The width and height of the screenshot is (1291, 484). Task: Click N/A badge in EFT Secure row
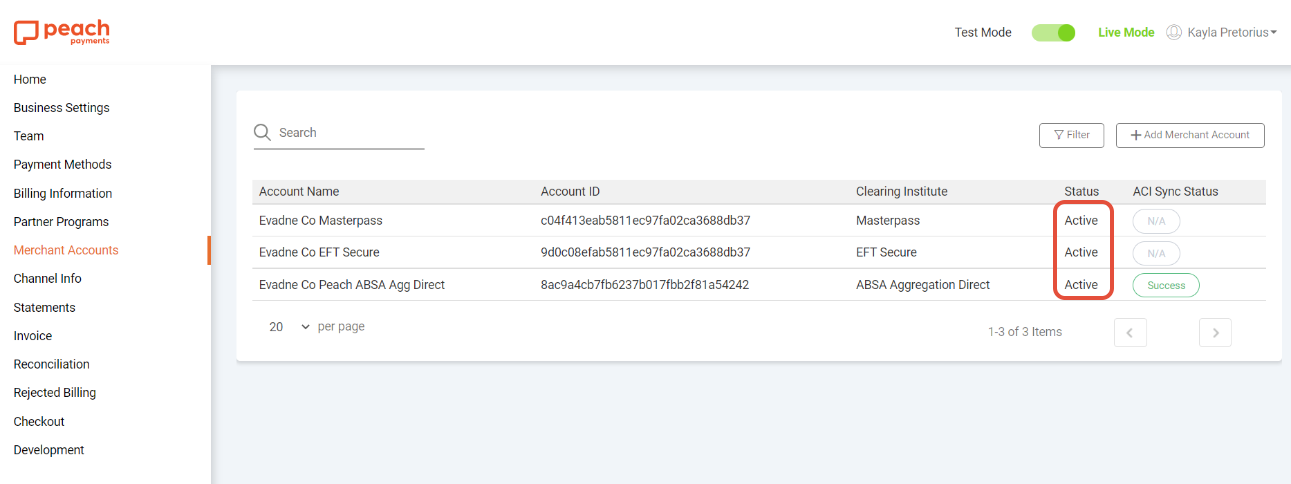point(1156,253)
